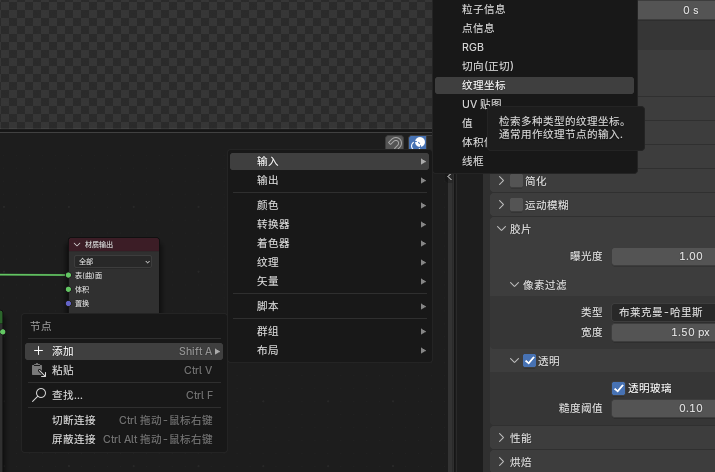Viewport: 715px width, 472px height.
Task: Click the green 表(曲)面 input socket
Action: (x=68, y=275)
